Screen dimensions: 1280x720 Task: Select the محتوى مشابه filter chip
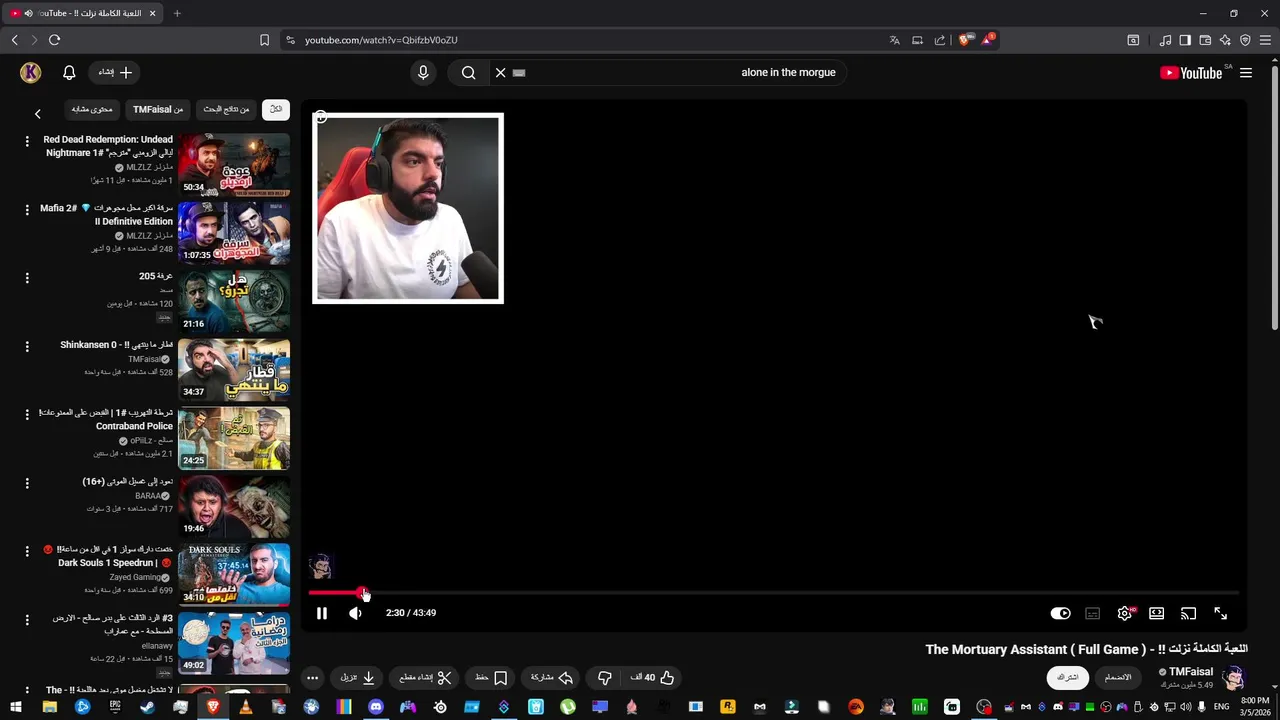(92, 109)
